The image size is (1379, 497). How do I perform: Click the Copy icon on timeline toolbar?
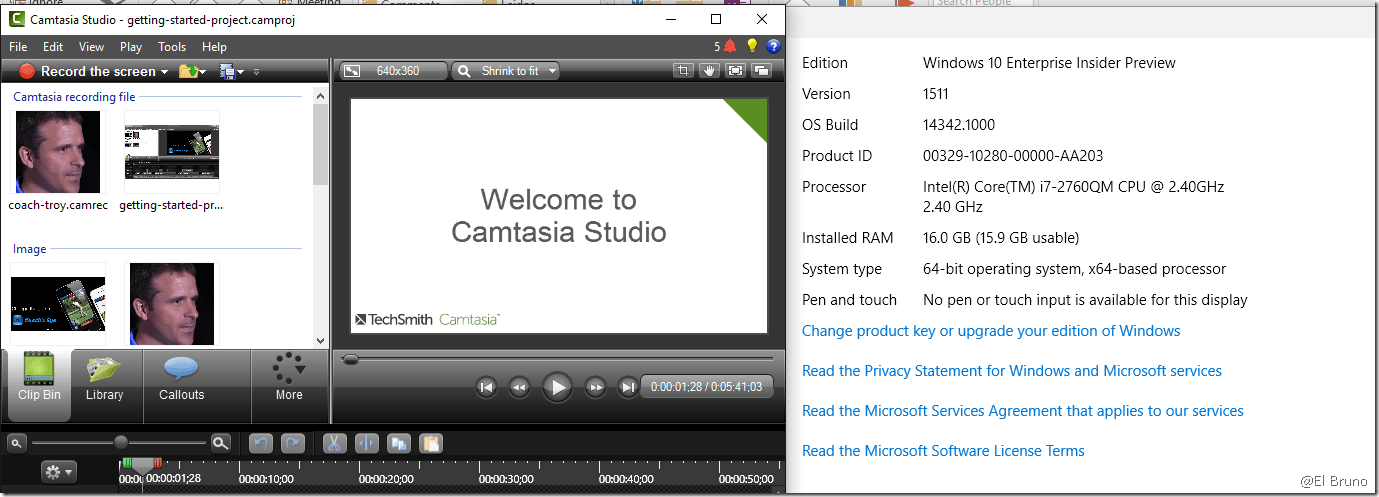click(398, 443)
